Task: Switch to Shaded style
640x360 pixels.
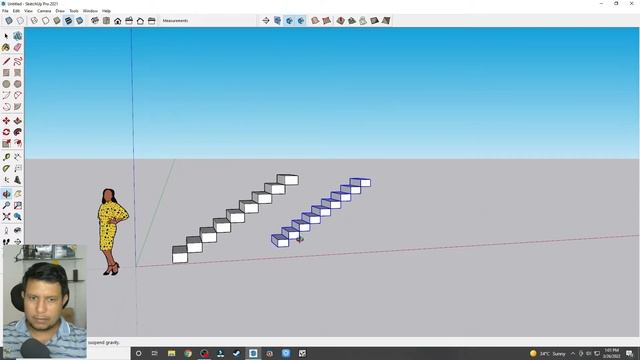Action: [x=57, y=20]
